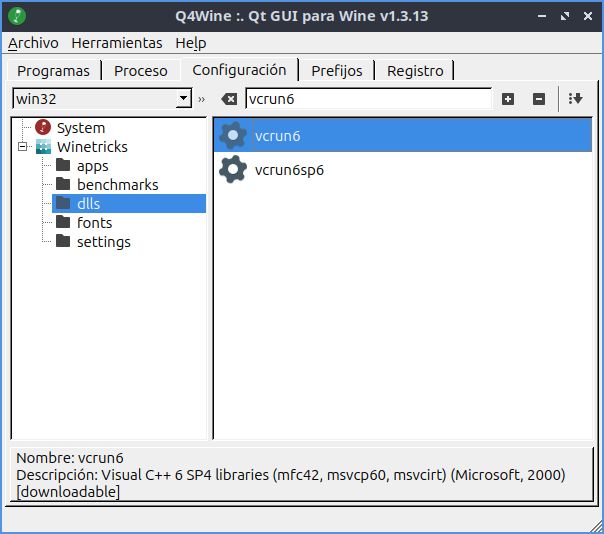The image size is (604, 534).
Task: Open the Help menu
Action: [x=191, y=43]
